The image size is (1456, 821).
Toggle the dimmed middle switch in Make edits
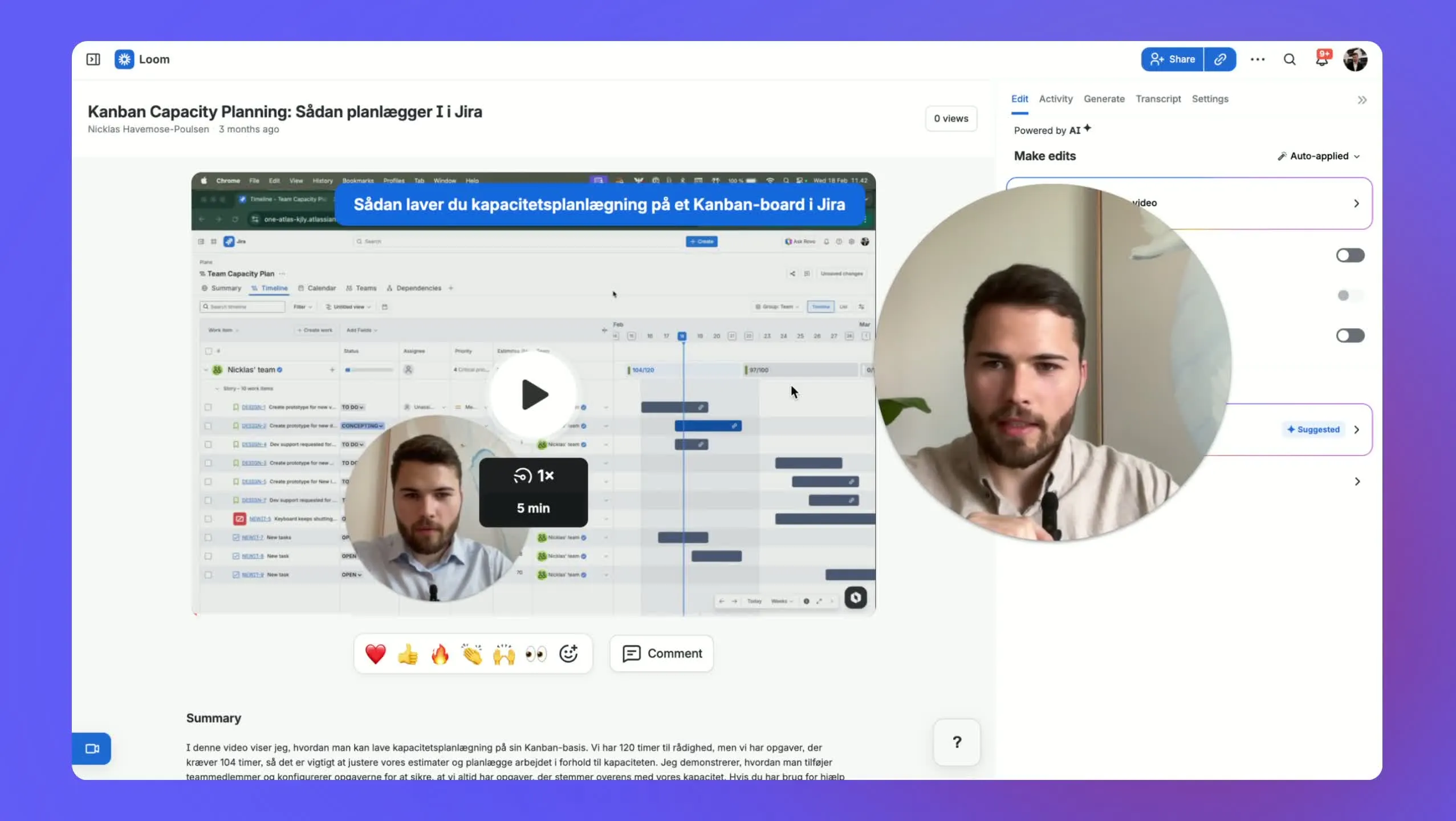(1350, 295)
